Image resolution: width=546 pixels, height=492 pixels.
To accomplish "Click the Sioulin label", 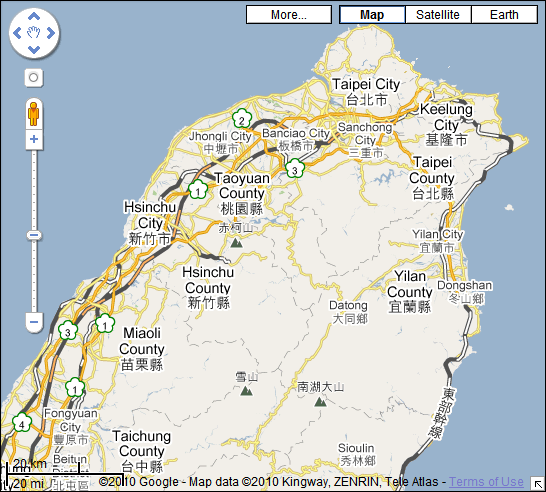I will [356, 454].
